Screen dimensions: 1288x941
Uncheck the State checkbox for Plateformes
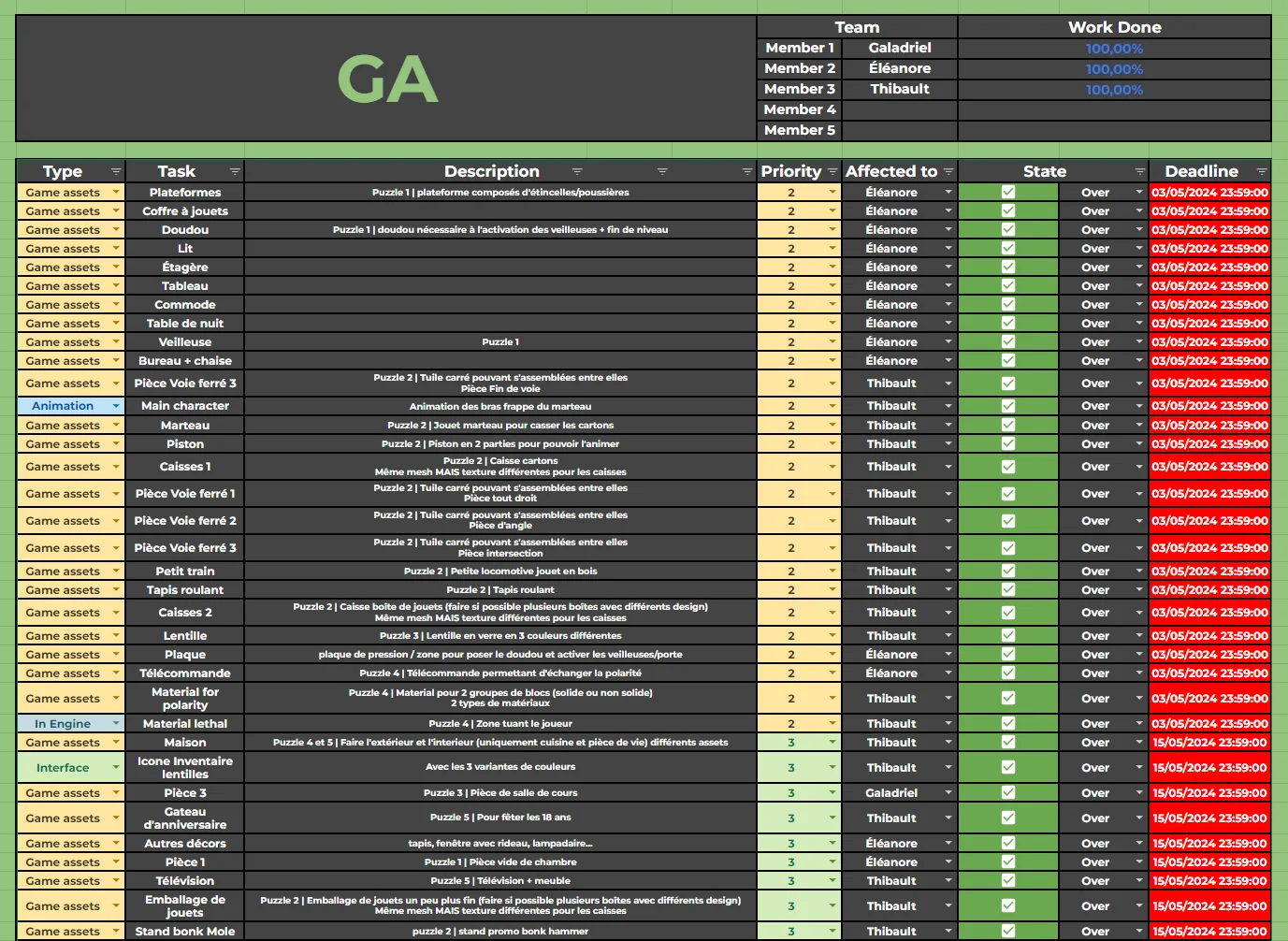[1008, 192]
